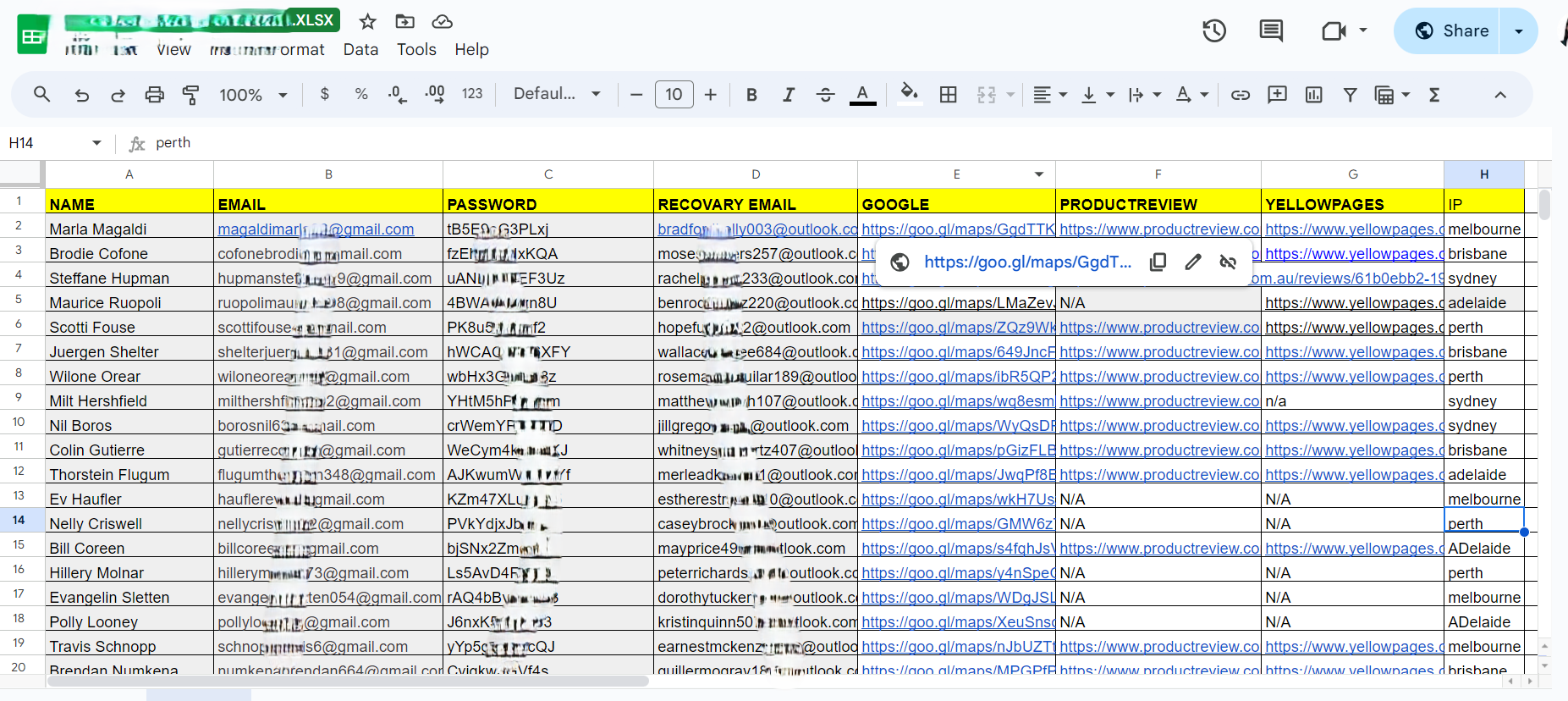The height and width of the screenshot is (701, 1568).
Task: Open the zoom 100% dropdown
Action: coord(253,95)
